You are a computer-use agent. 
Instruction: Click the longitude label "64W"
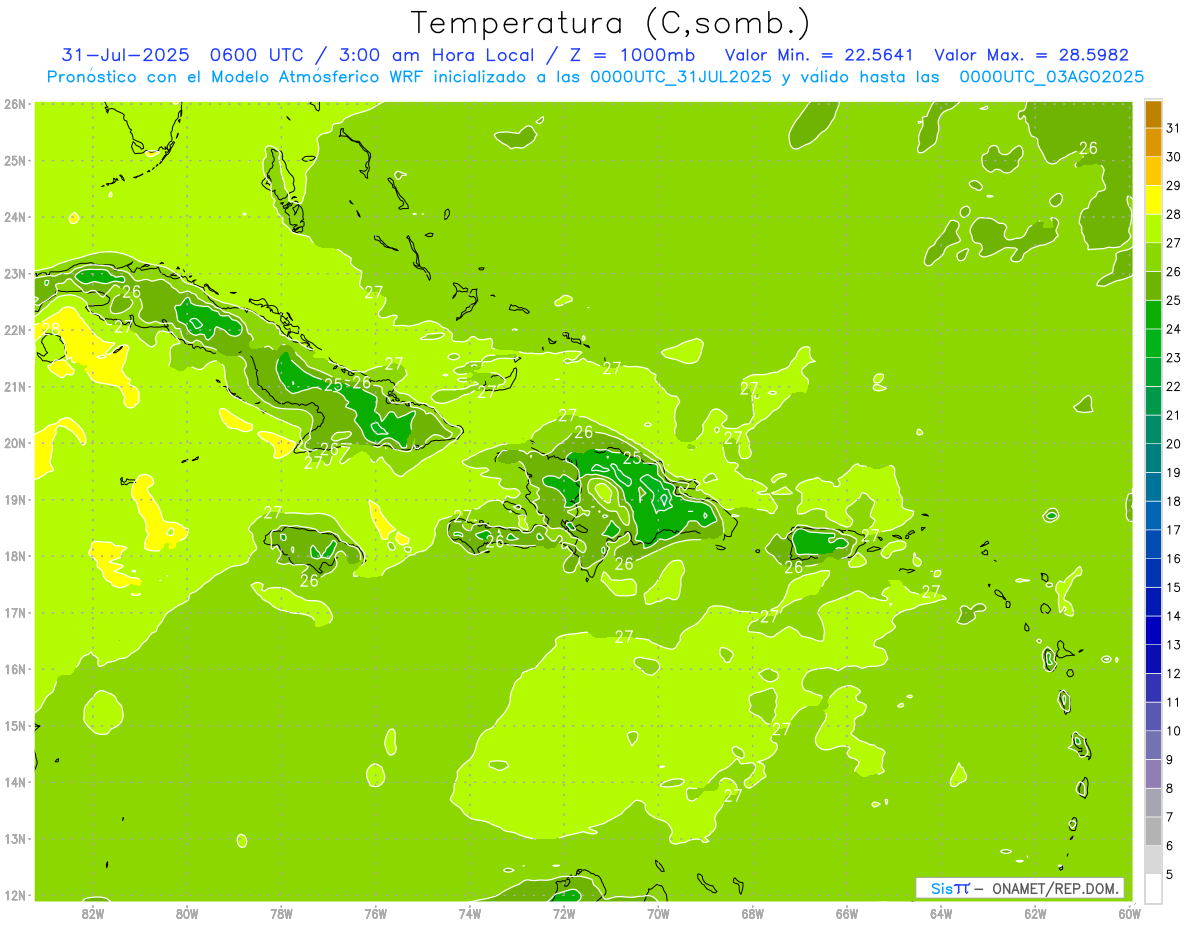tap(941, 913)
